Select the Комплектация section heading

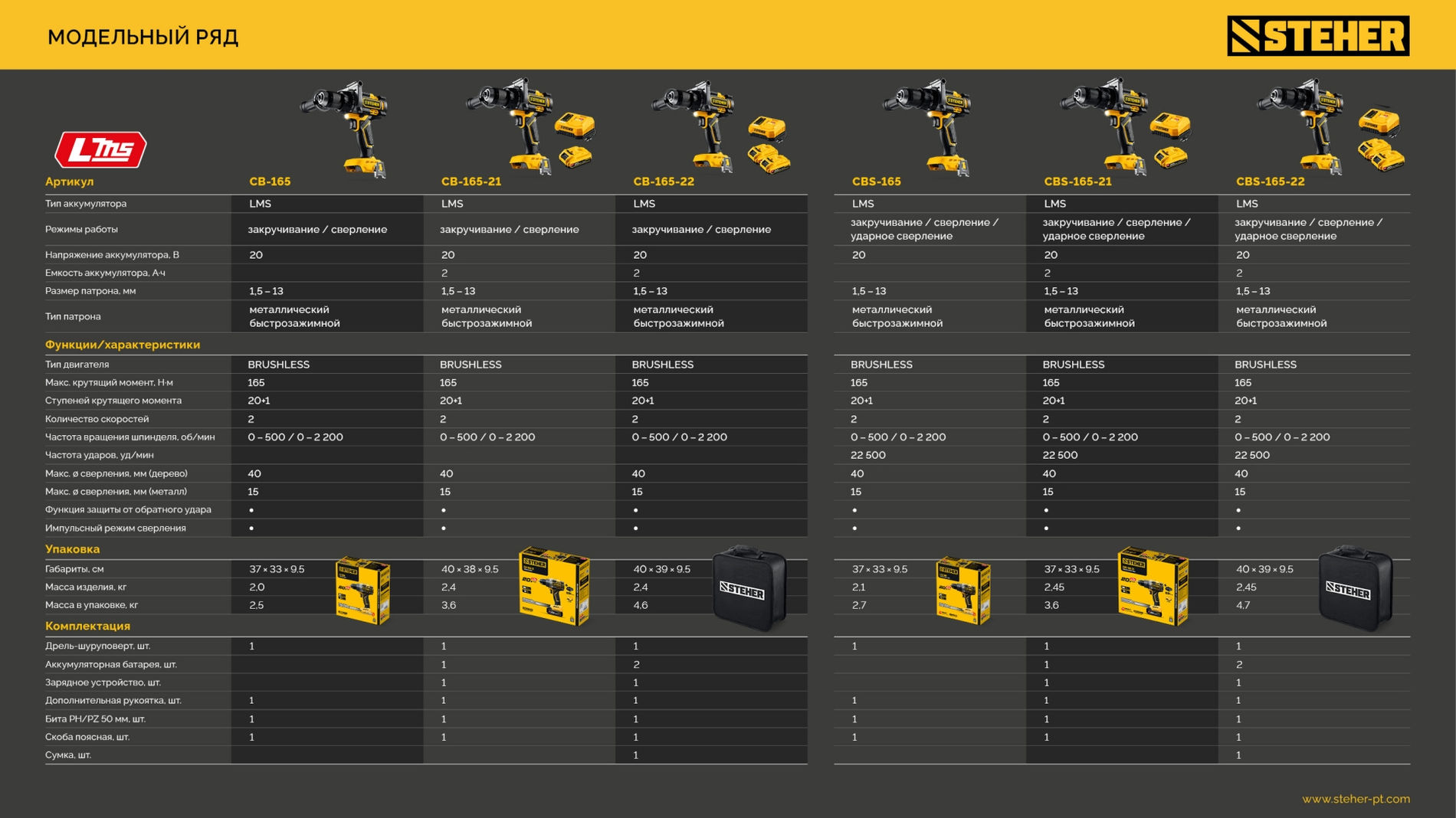point(87,626)
